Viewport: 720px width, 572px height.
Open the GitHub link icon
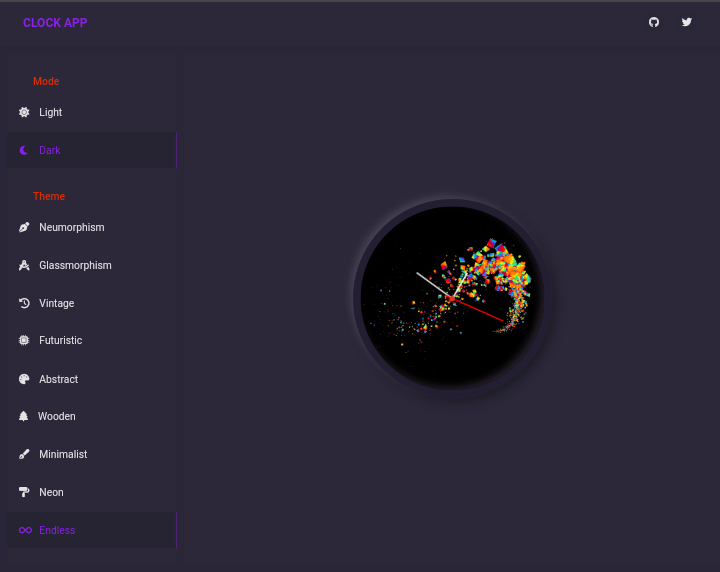click(654, 22)
